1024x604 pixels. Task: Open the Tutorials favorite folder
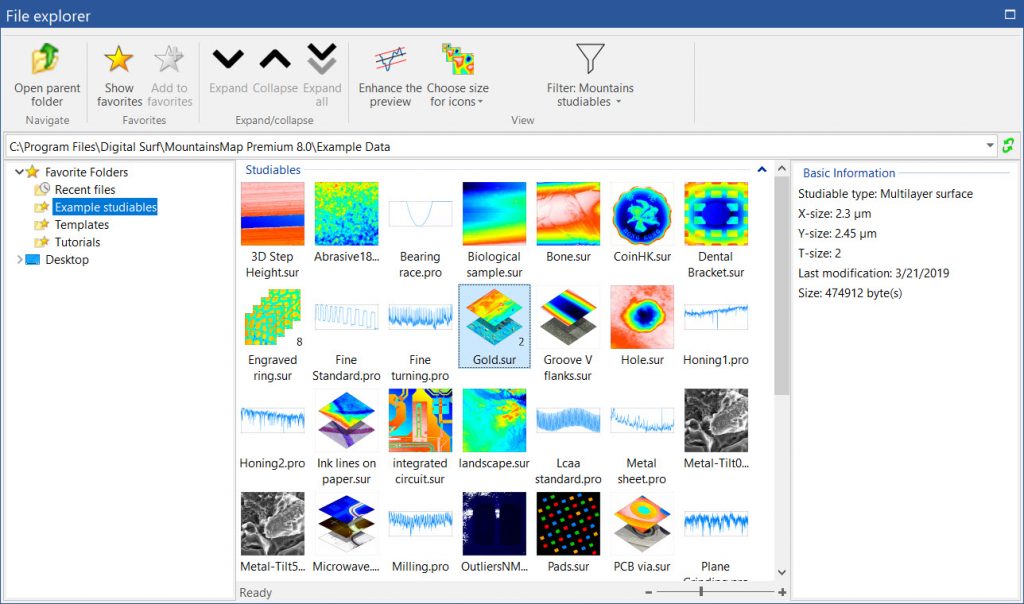tap(77, 242)
